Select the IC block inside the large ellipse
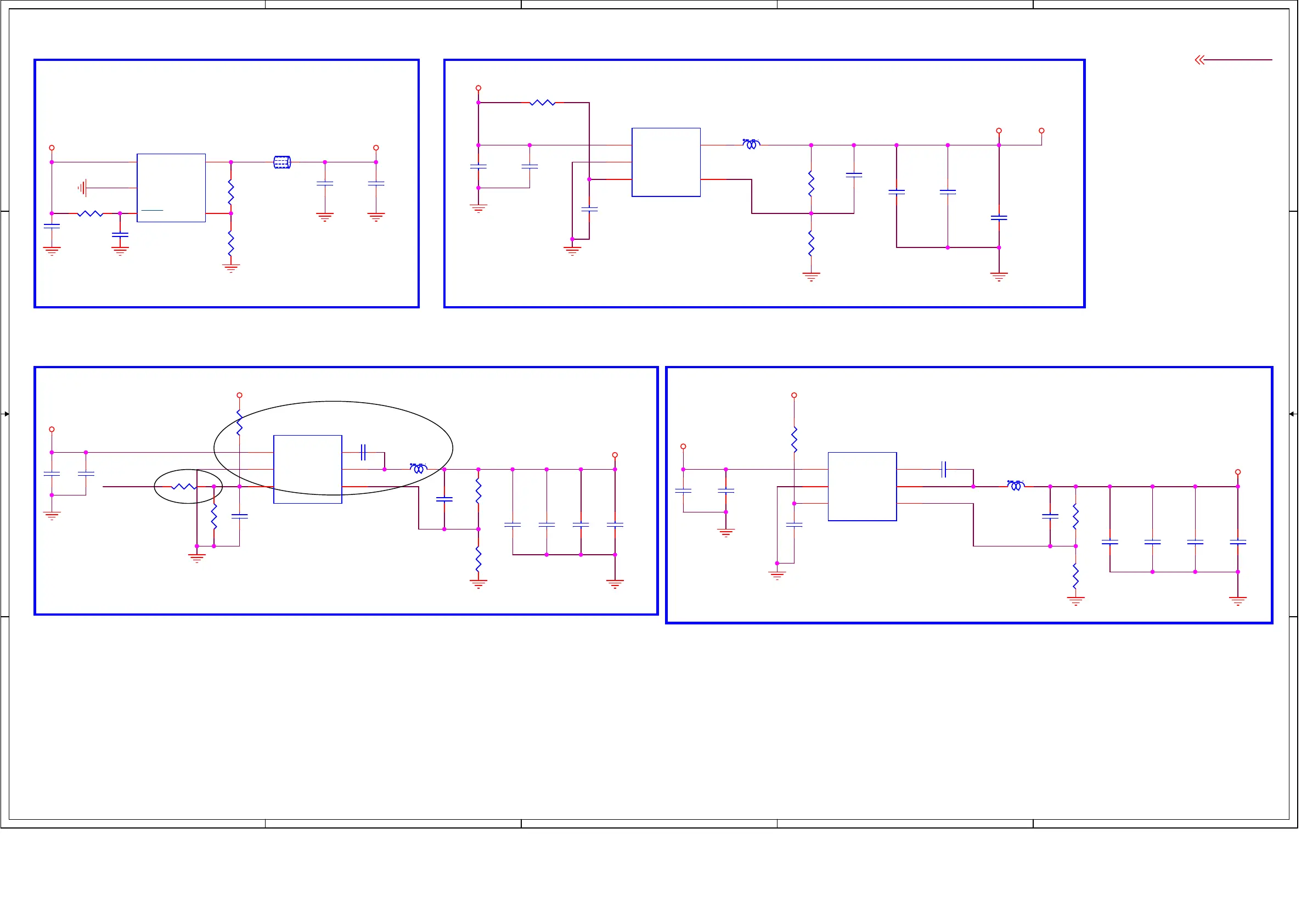Screen dimensions: 1307x924 (x=308, y=470)
